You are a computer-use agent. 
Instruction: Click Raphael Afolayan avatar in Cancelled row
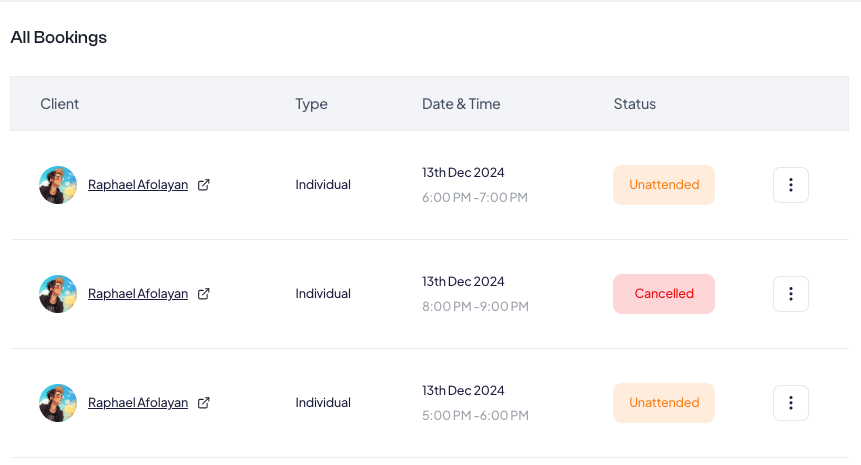point(58,294)
